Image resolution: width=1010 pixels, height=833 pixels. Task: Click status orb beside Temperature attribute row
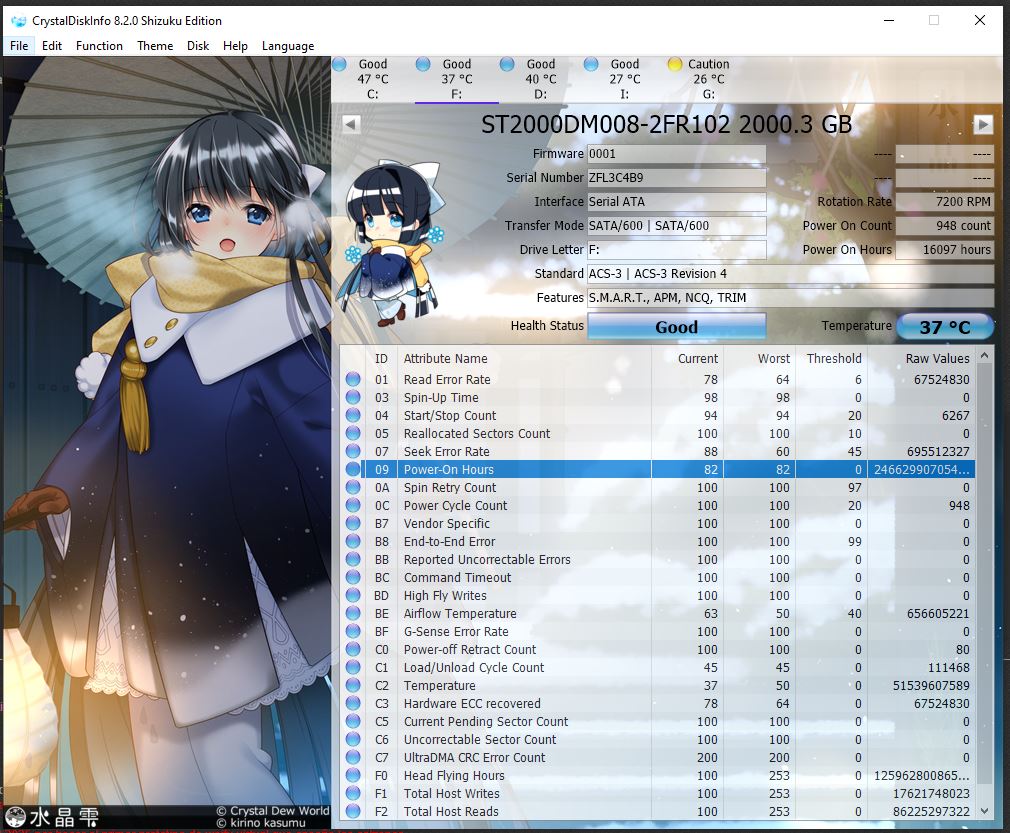353,686
